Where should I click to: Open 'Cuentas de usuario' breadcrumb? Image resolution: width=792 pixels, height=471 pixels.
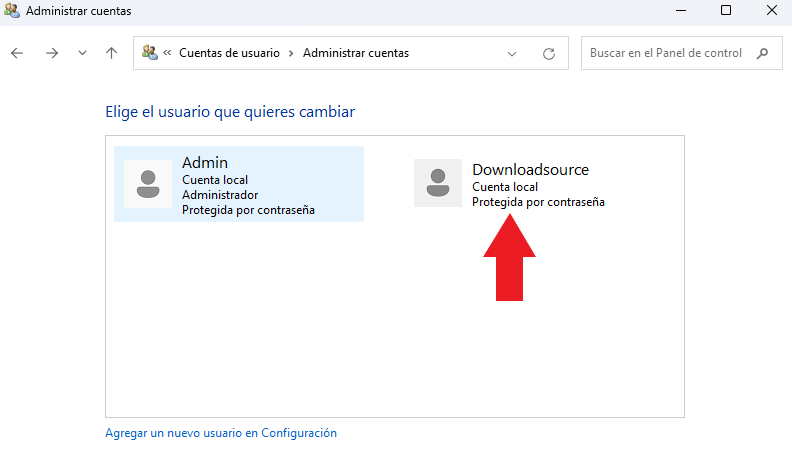[x=229, y=53]
